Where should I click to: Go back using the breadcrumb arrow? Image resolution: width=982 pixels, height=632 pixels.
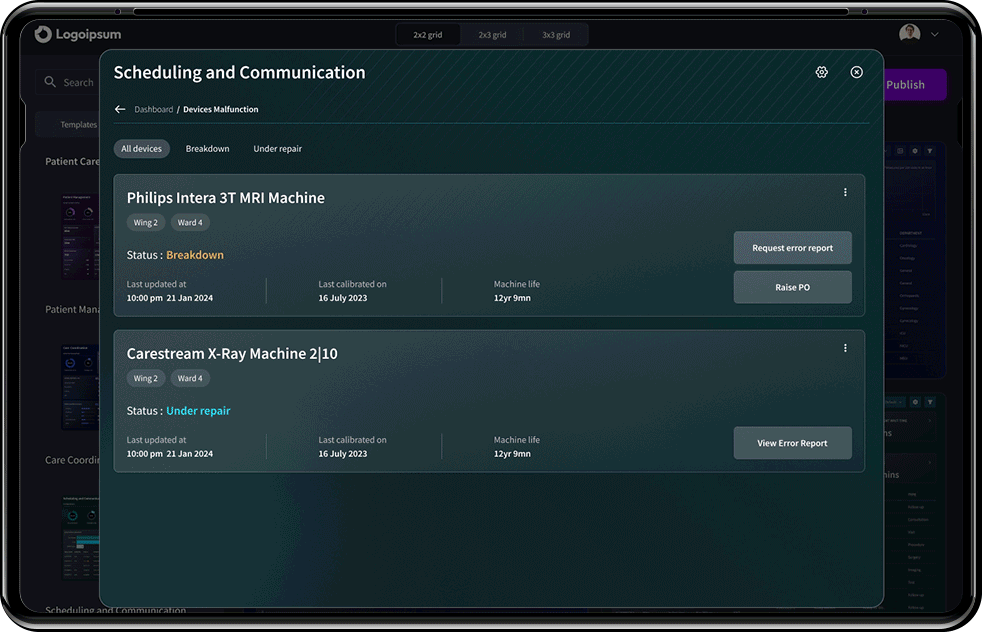[x=120, y=109]
